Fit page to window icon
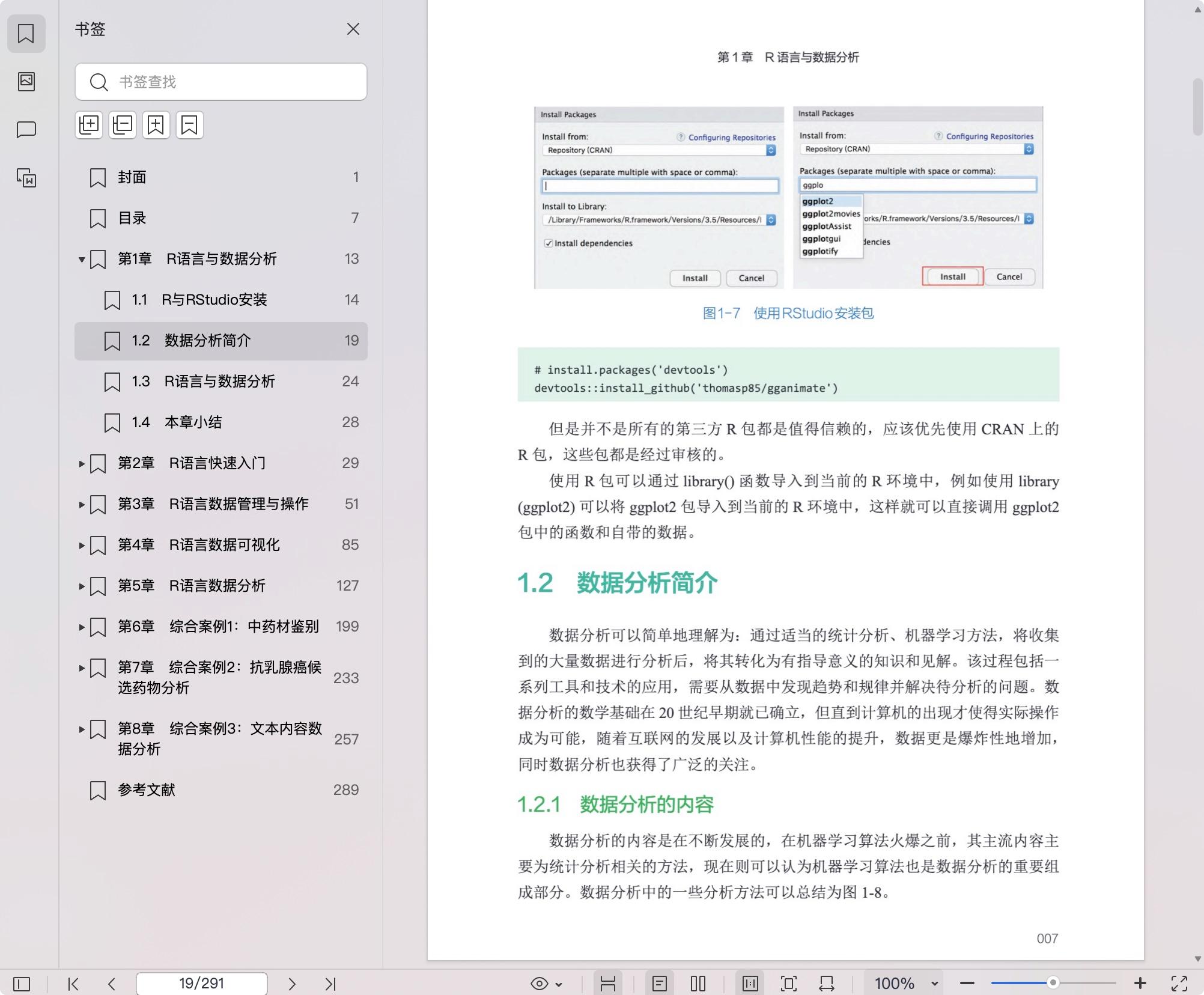 click(x=788, y=984)
